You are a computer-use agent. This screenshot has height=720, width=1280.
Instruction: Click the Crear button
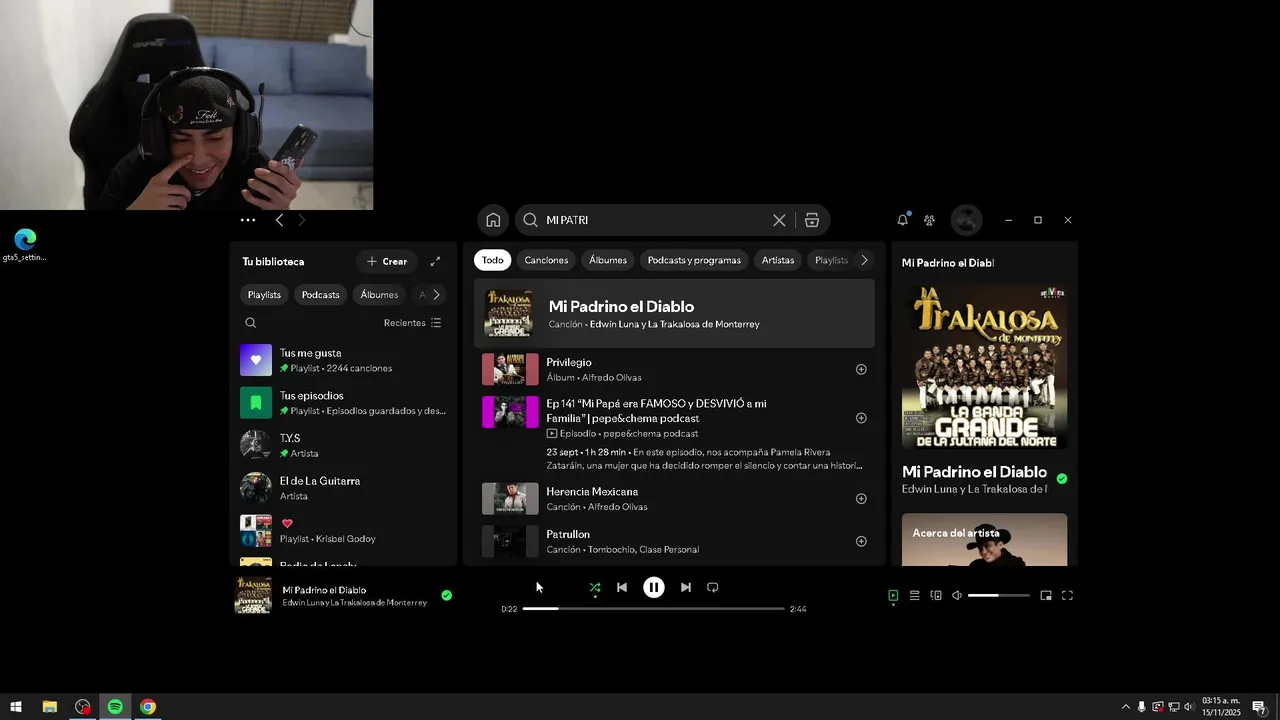[387, 261]
